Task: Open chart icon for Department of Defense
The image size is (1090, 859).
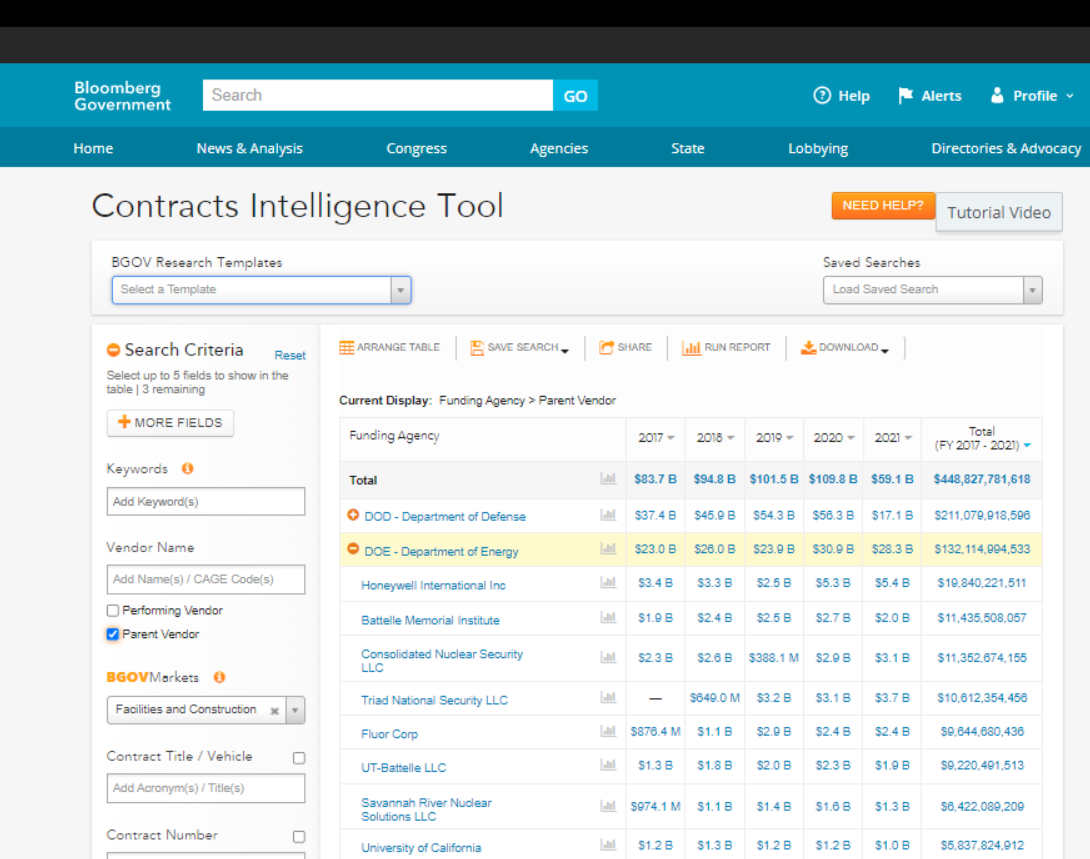Action: pyautogui.click(x=608, y=515)
